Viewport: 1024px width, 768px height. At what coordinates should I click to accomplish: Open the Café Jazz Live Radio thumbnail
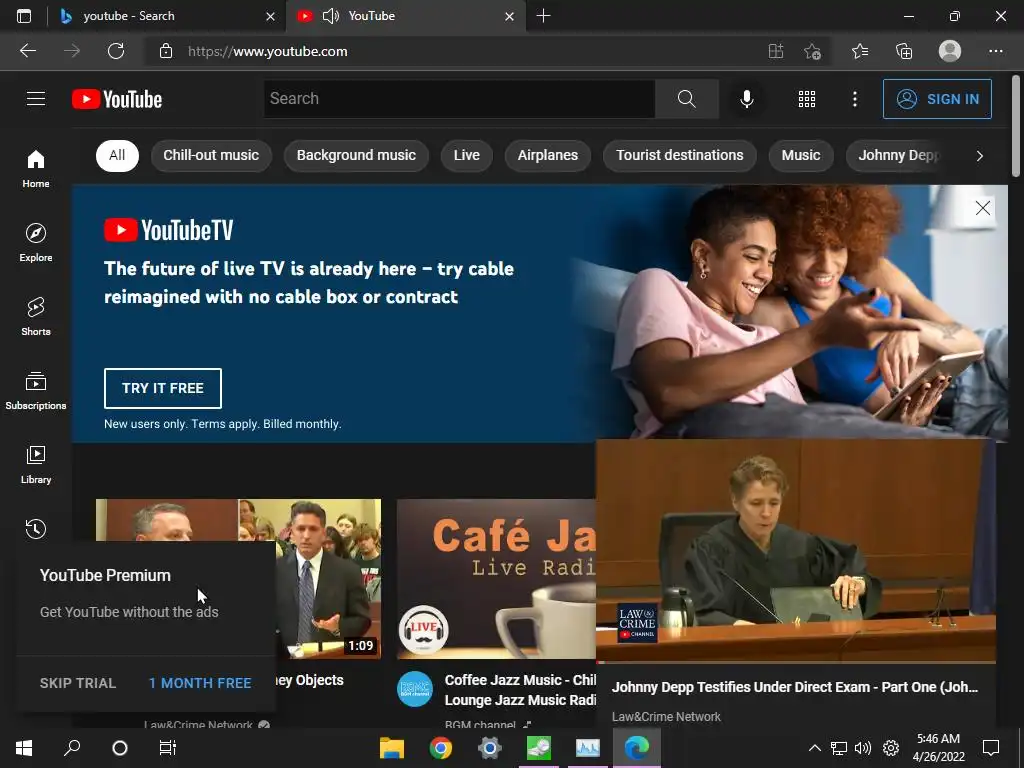[496, 579]
